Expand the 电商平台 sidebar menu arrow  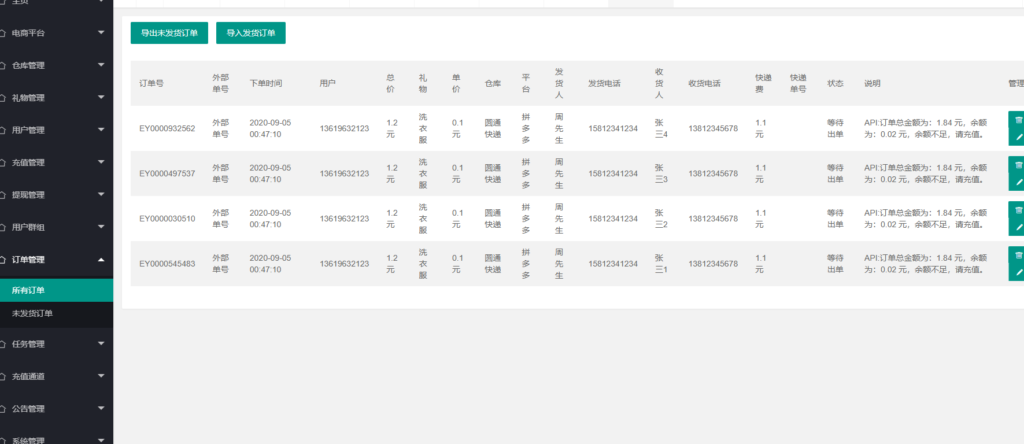(101, 33)
